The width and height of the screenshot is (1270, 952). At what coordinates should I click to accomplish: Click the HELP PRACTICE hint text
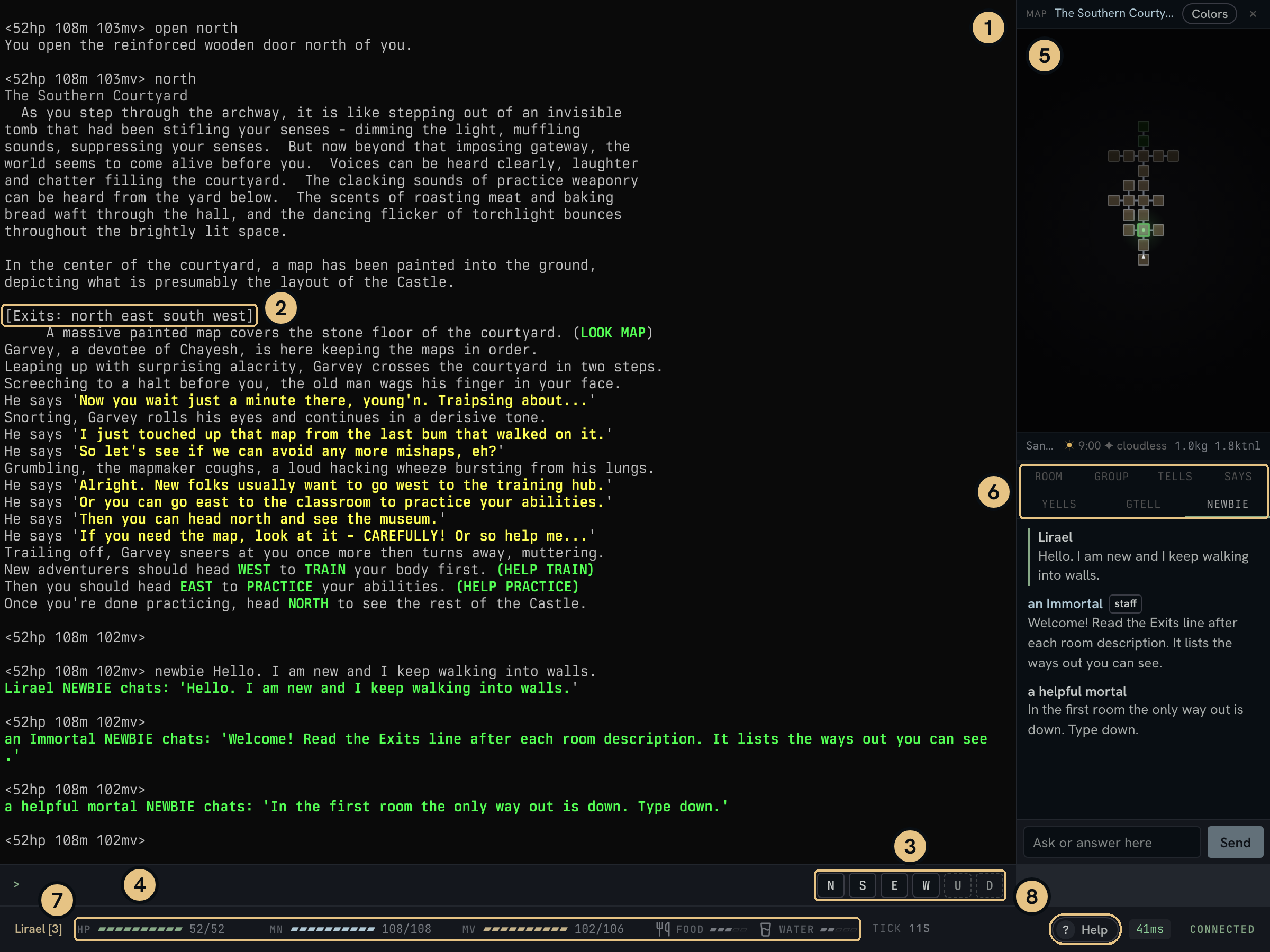[x=518, y=587]
